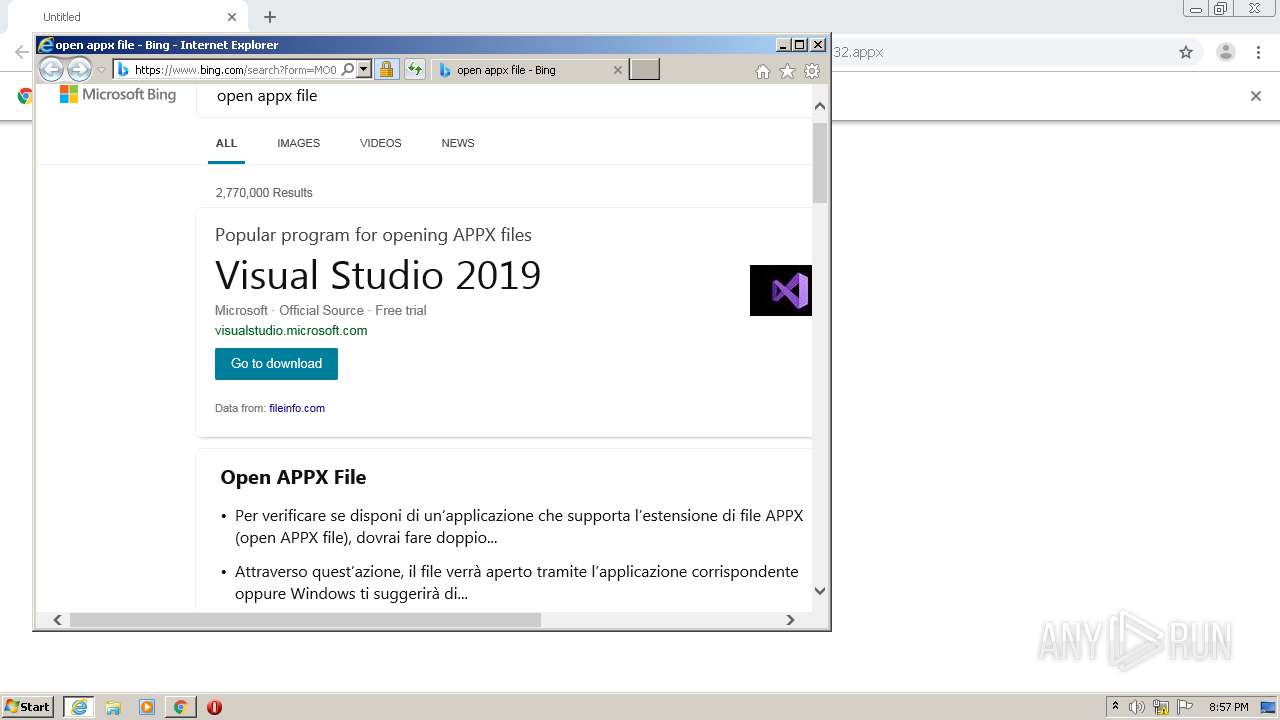Open the visualstudio.microsoft.com link
1280x720 pixels.
(x=291, y=330)
